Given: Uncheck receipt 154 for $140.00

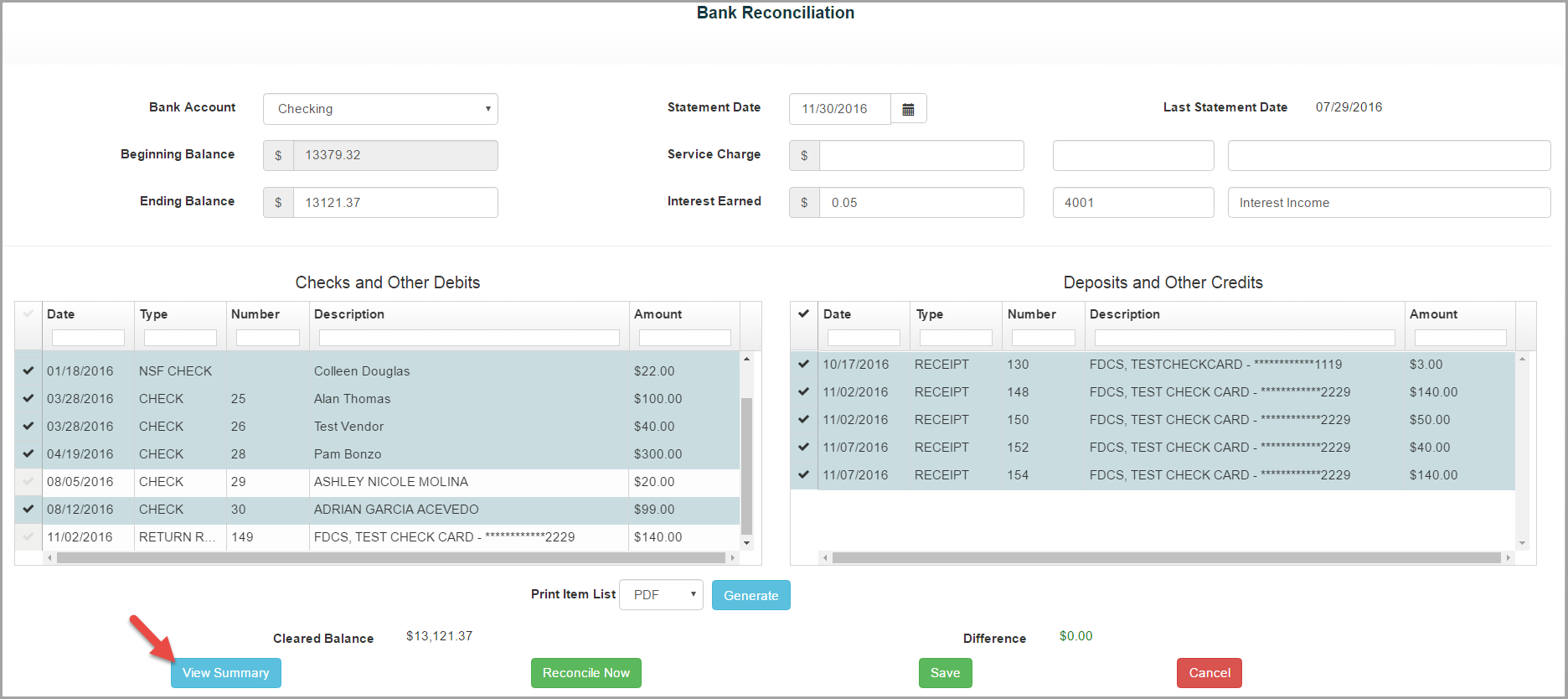Looking at the screenshot, I should (804, 474).
